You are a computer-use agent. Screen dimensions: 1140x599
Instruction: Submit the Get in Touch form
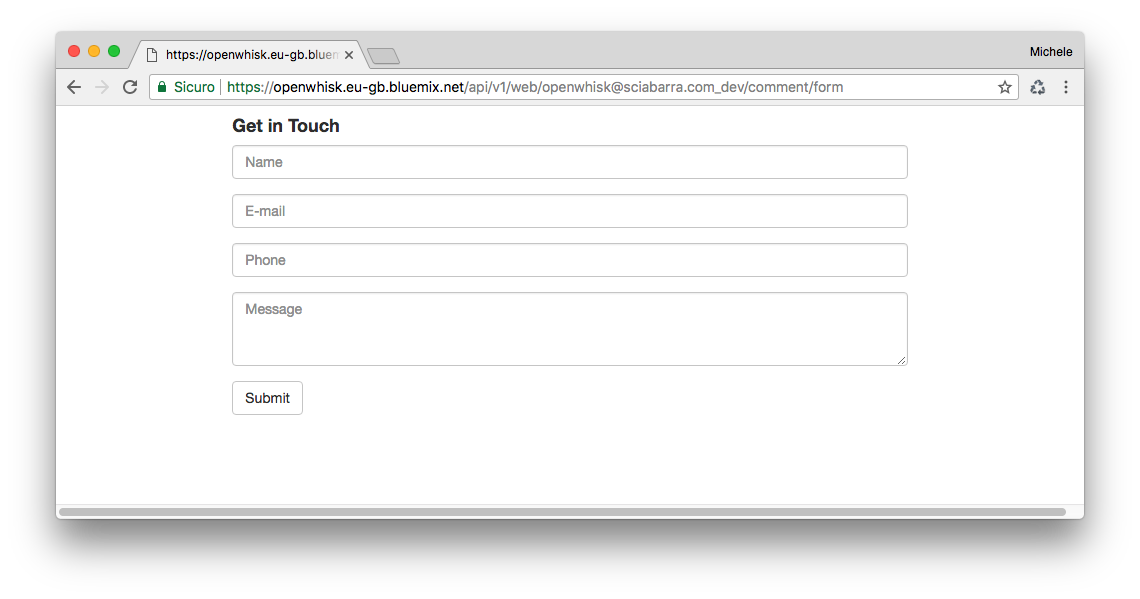pos(267,397)
